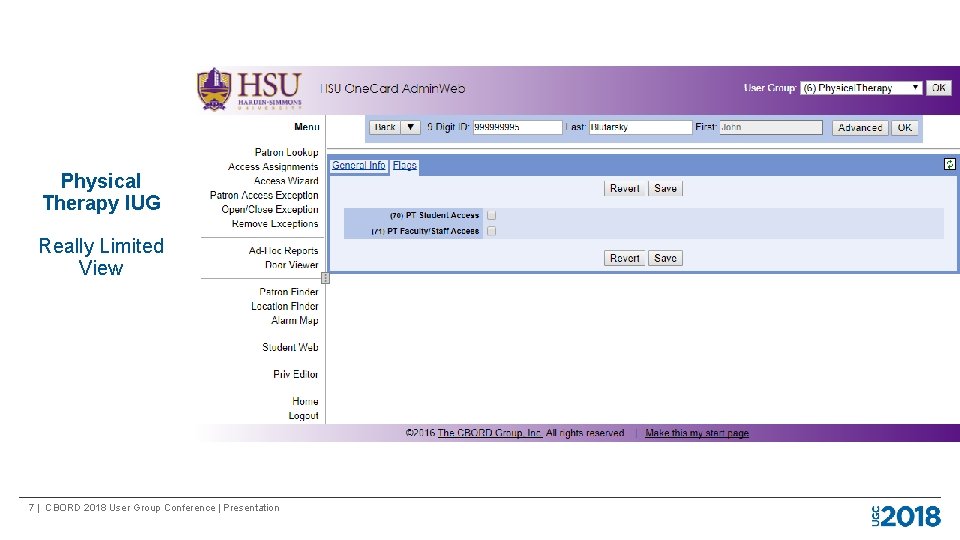960x540 pixels.
Task: Switch to the General Info tab
Action: point(359,165)
